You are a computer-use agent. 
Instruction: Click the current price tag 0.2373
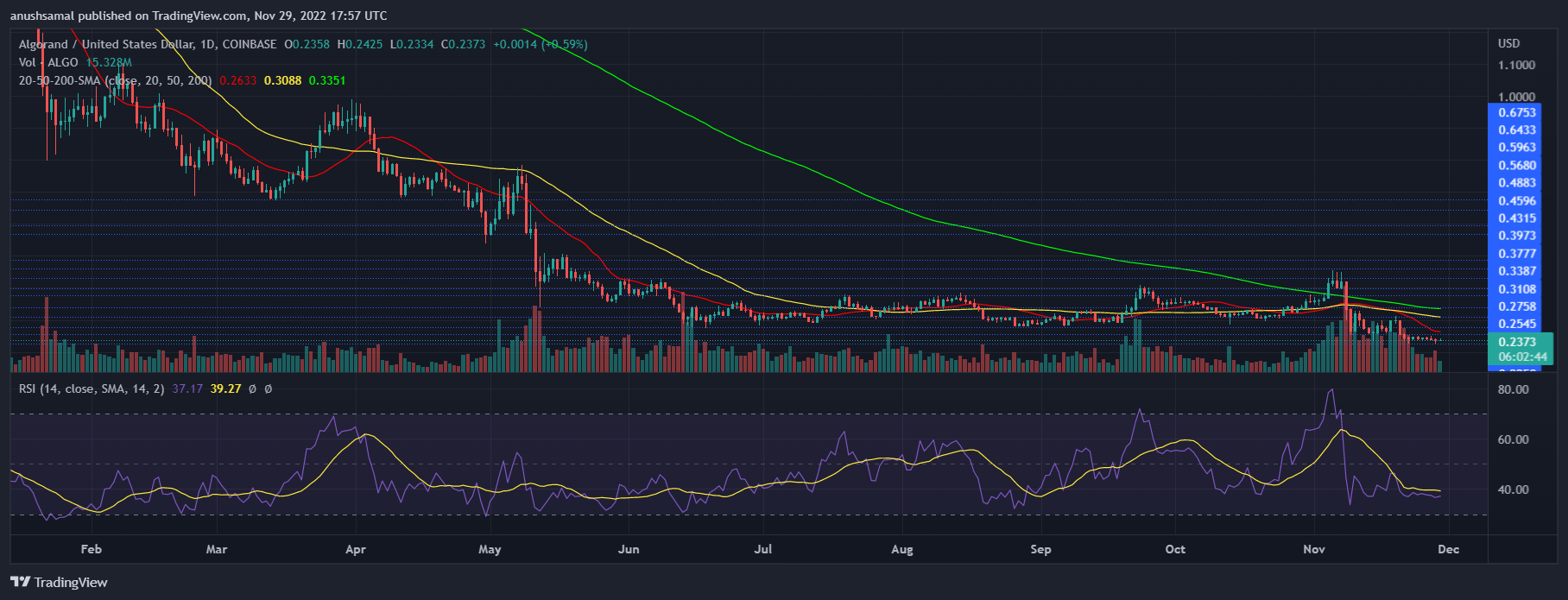tap(1517, 342)
